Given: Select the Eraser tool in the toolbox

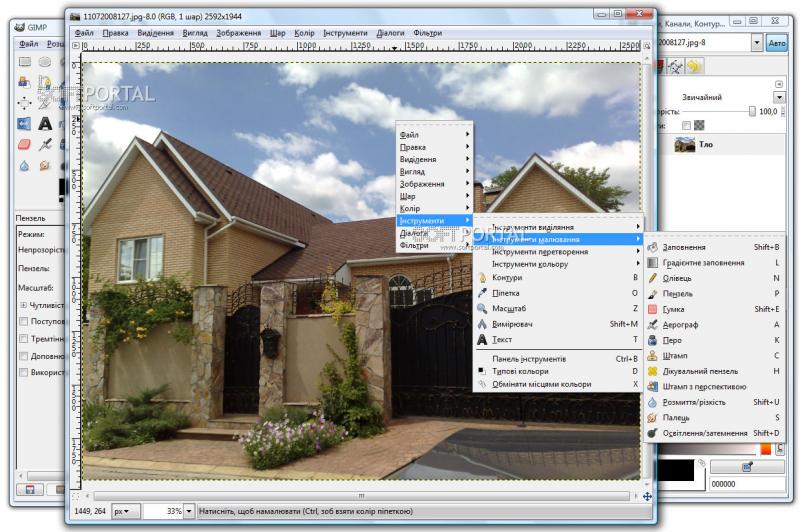Looking at the screenshot, I should point(24,144).
